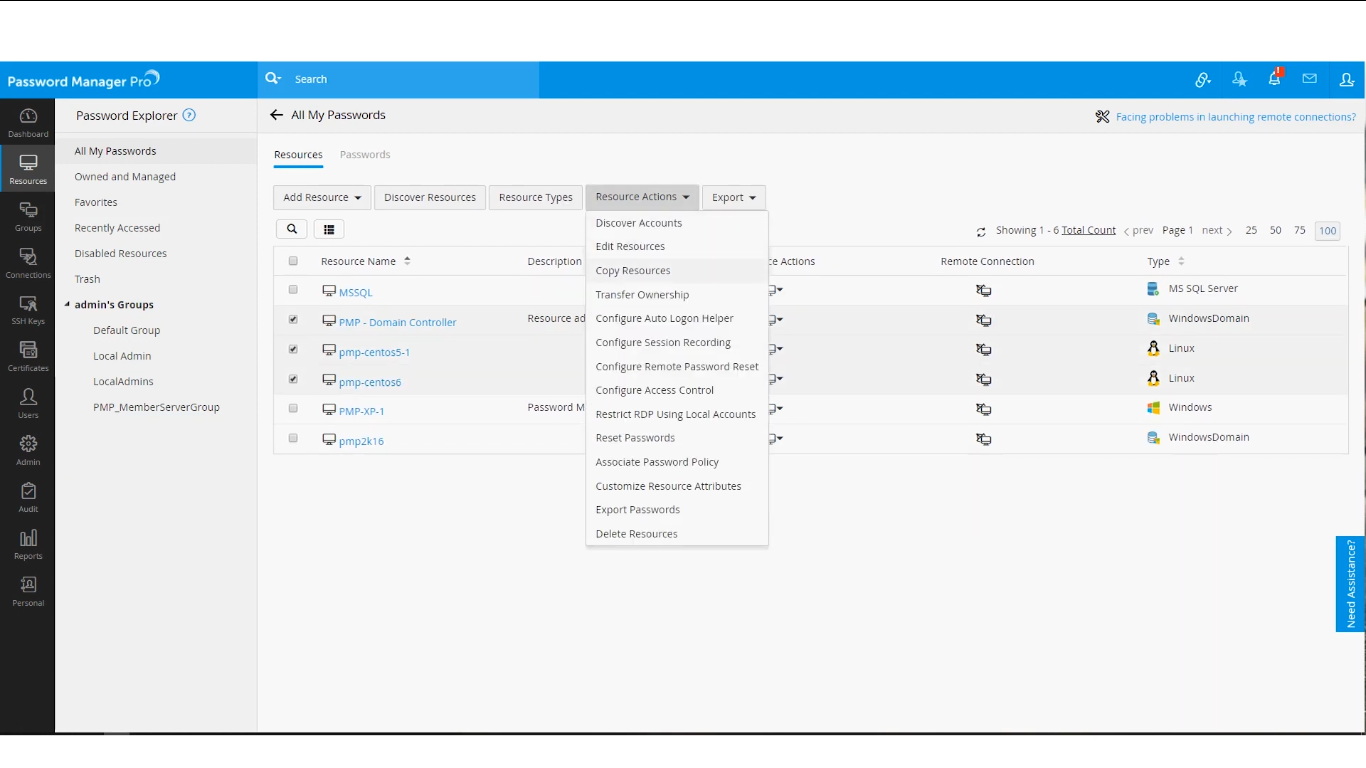The width and height of the screenshot is (1366, 768).
Task: Open the Export dropdown
Action: [x=734, y=198]
